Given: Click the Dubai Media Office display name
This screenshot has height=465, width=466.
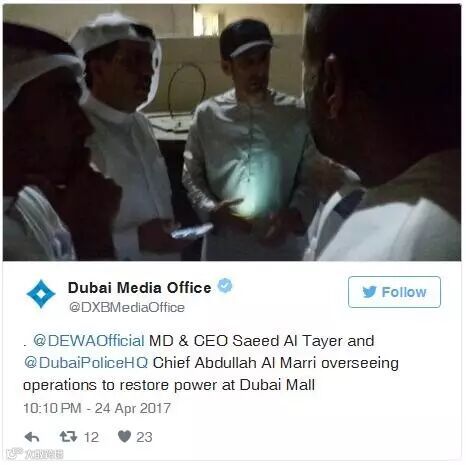Looking at the screenshot, I should (x=140, y=287).
